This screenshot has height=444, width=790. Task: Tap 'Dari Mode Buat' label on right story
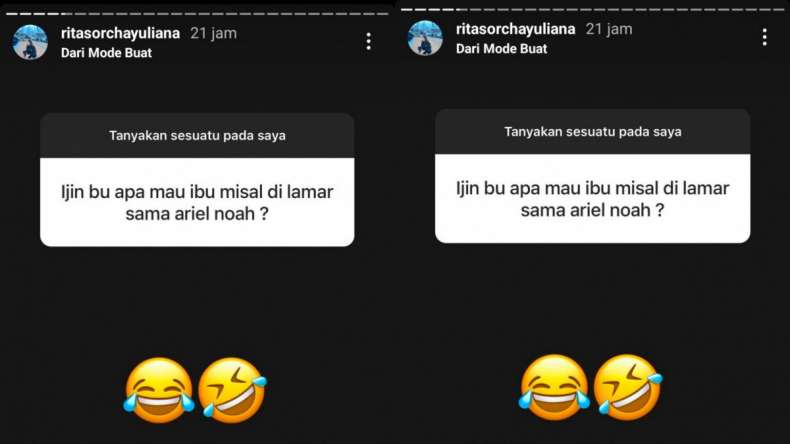tap(501, 49)
